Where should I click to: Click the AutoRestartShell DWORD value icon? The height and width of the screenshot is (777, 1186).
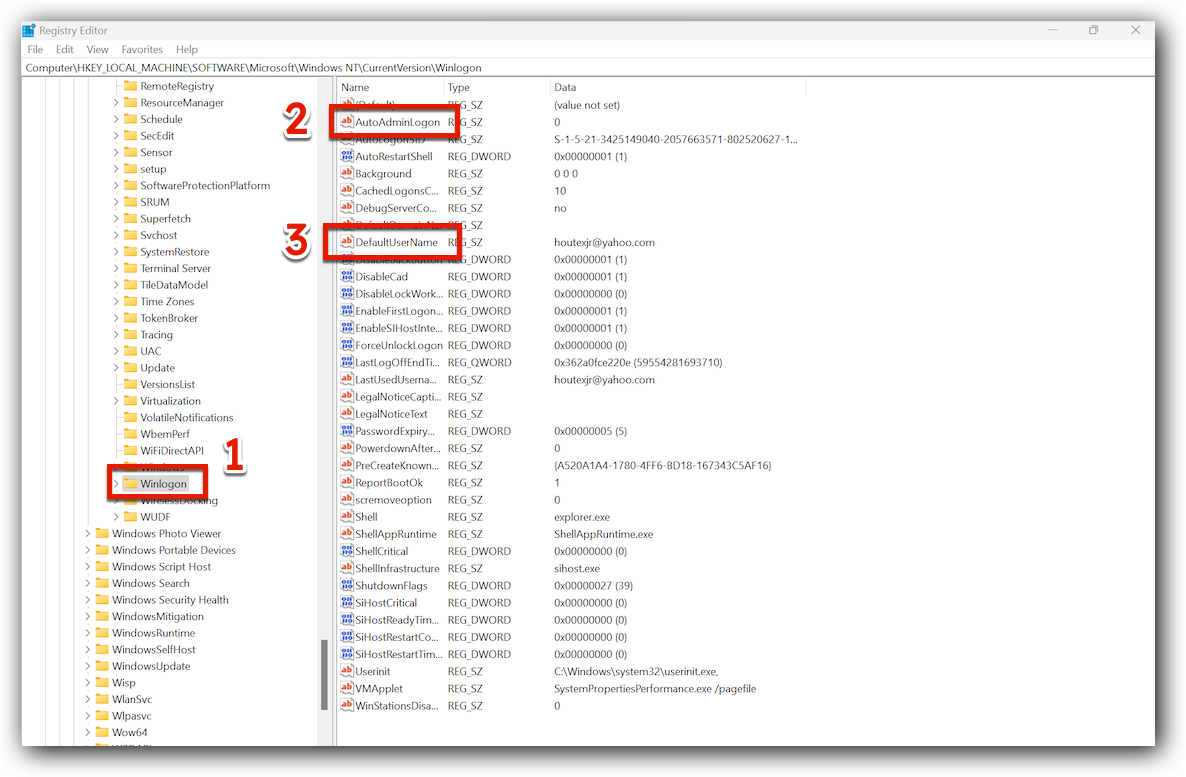pyautogui.click(x=347, y=157)
